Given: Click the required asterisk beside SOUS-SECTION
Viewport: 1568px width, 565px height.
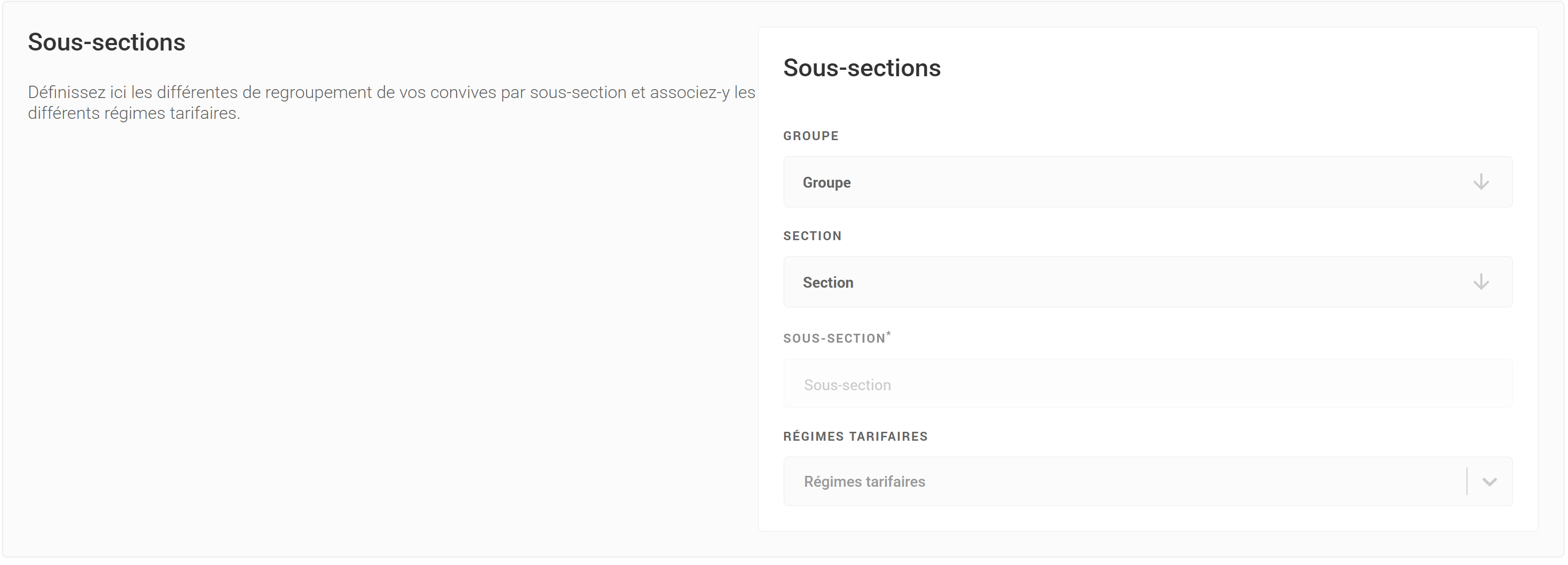Looking at the screenshot, I should click(889, 333).
